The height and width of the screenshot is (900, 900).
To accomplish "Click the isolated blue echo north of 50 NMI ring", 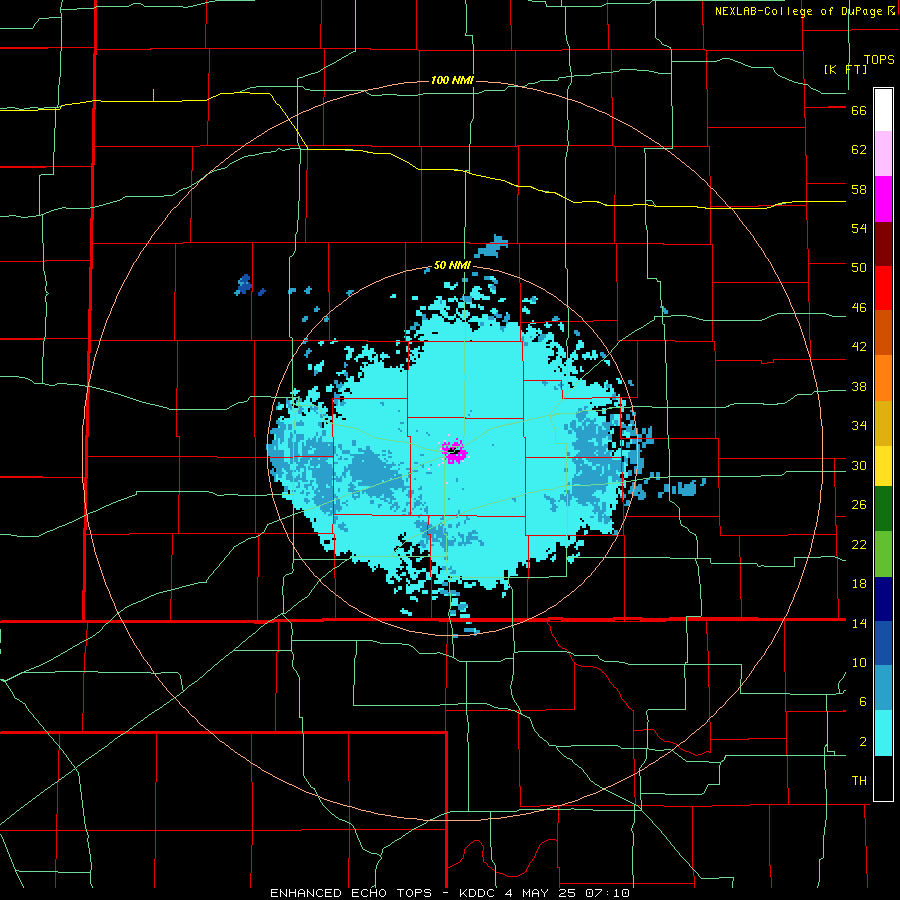I will [492, 247].
